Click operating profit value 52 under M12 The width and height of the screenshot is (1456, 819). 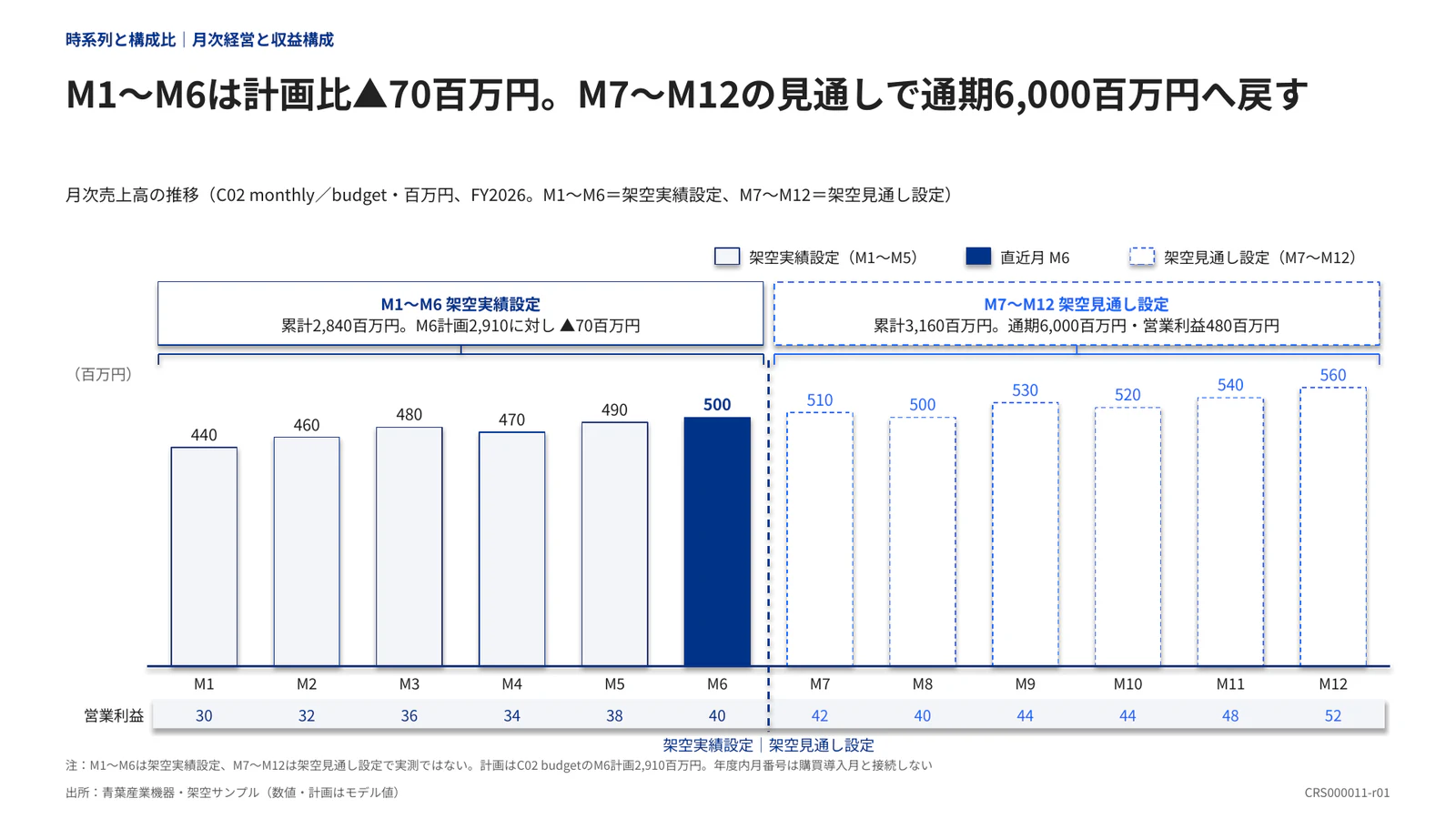click(x=1333, y=715)
